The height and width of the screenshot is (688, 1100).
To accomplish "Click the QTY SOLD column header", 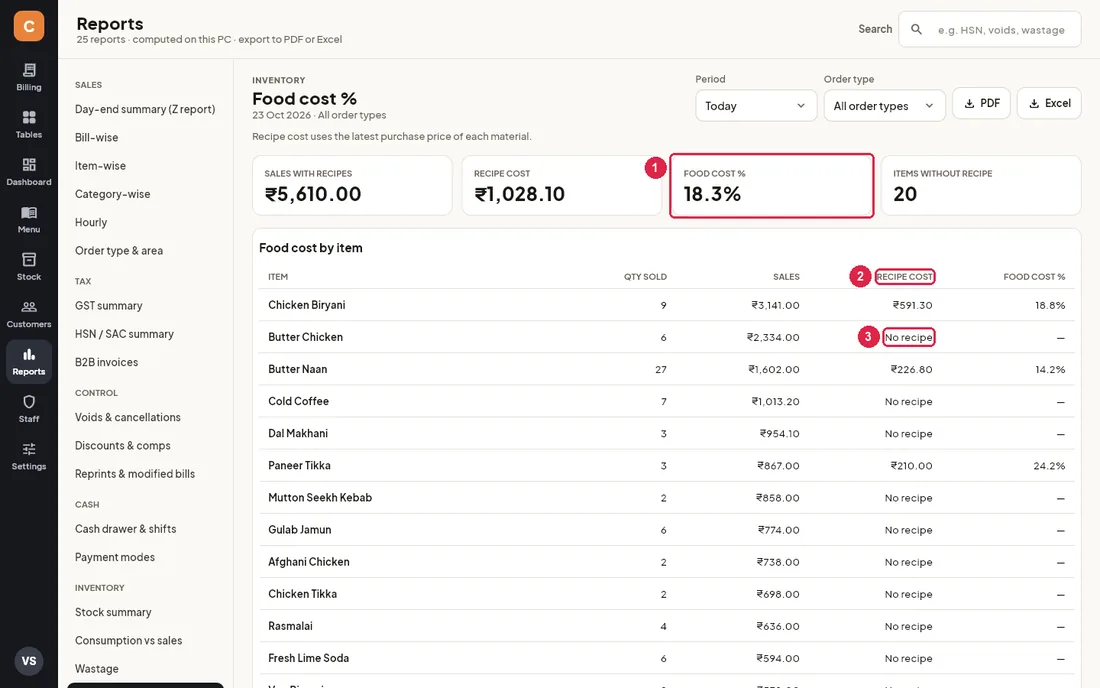I will point(645,277).
